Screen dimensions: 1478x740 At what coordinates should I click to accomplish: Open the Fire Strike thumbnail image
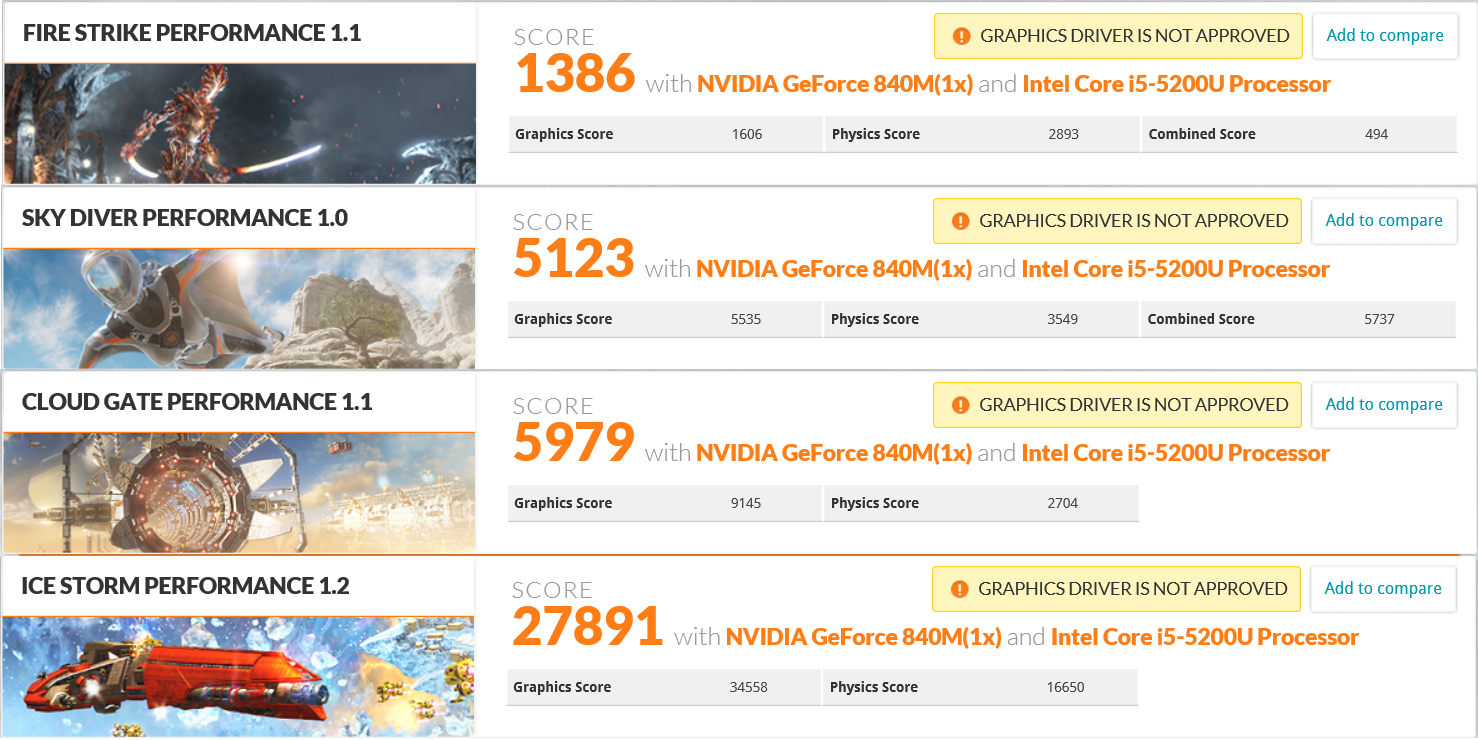(240, 124)
